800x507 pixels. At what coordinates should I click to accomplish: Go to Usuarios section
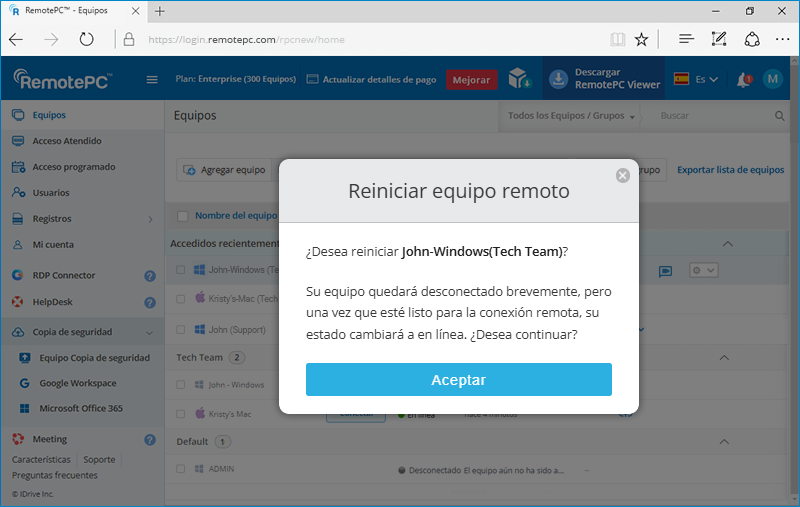tap(51, 193)
